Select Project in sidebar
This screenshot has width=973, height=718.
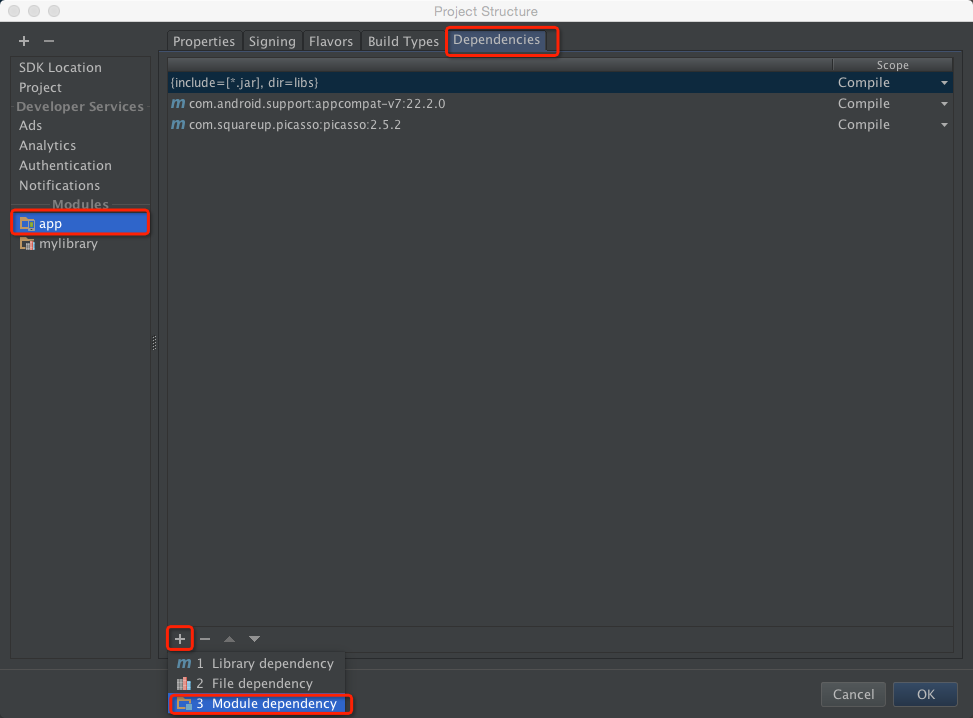point(40,87)
